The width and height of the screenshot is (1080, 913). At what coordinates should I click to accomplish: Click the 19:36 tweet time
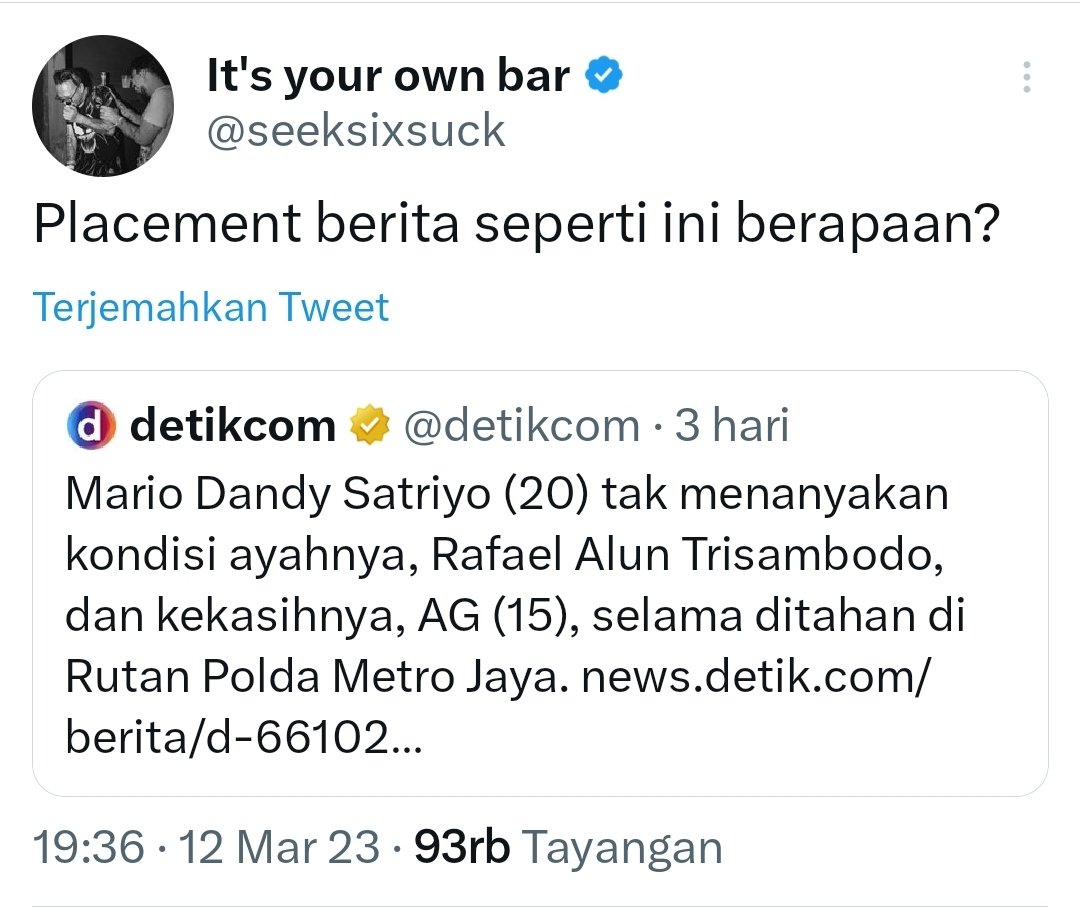(x=89, y=847)
